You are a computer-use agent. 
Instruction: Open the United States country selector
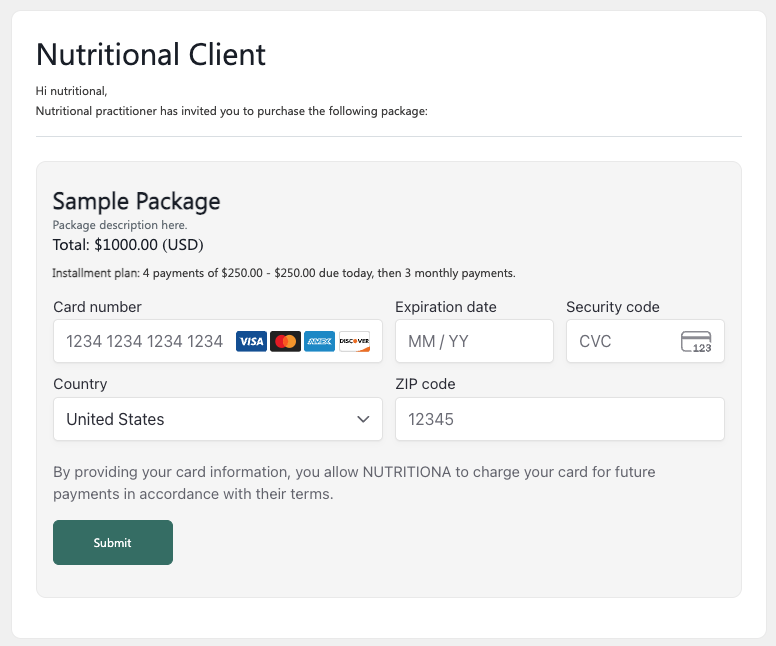coord(218,419)
